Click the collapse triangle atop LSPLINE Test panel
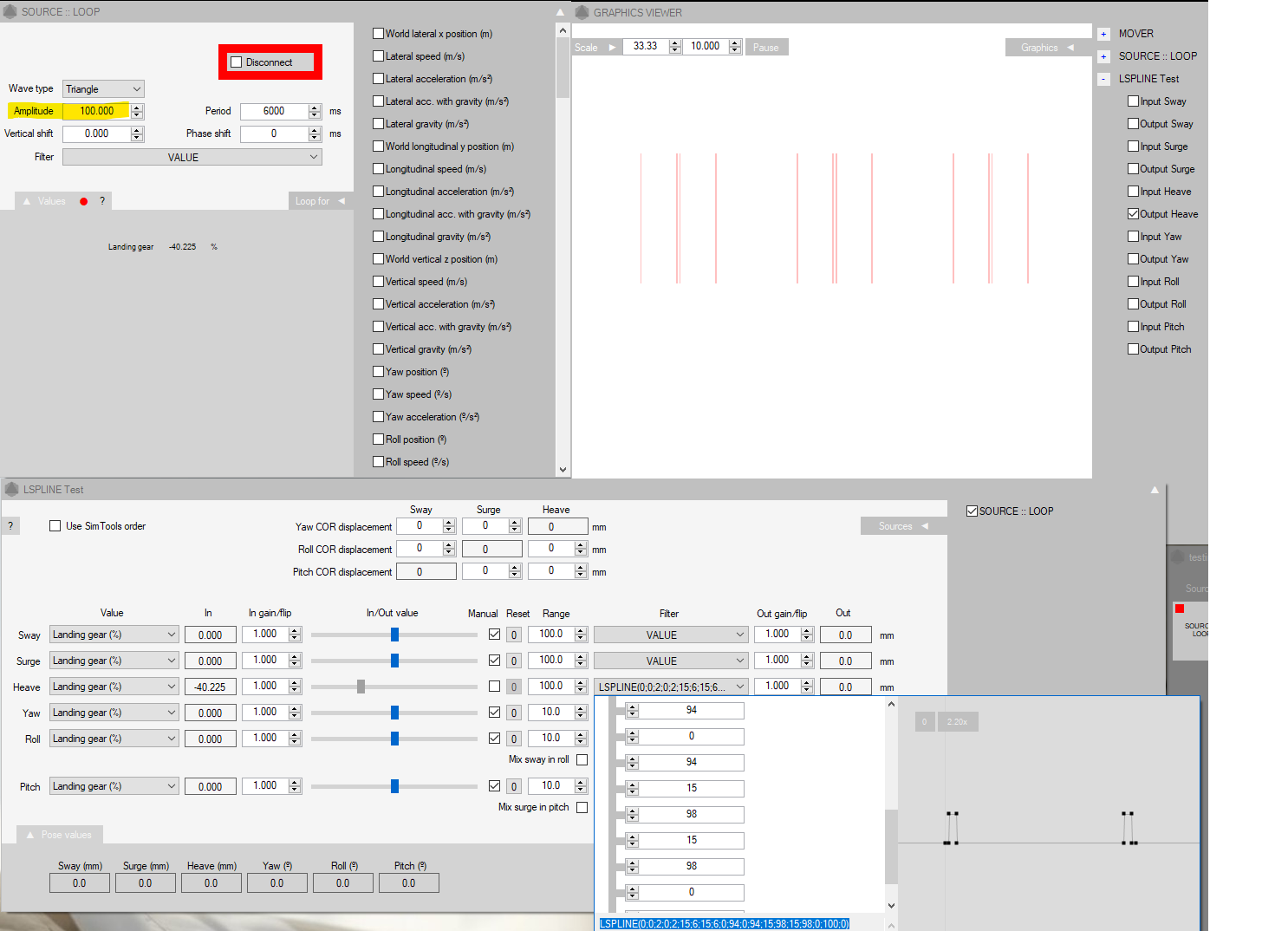This screenshot has height=931, width=1288. [1155, 490]
